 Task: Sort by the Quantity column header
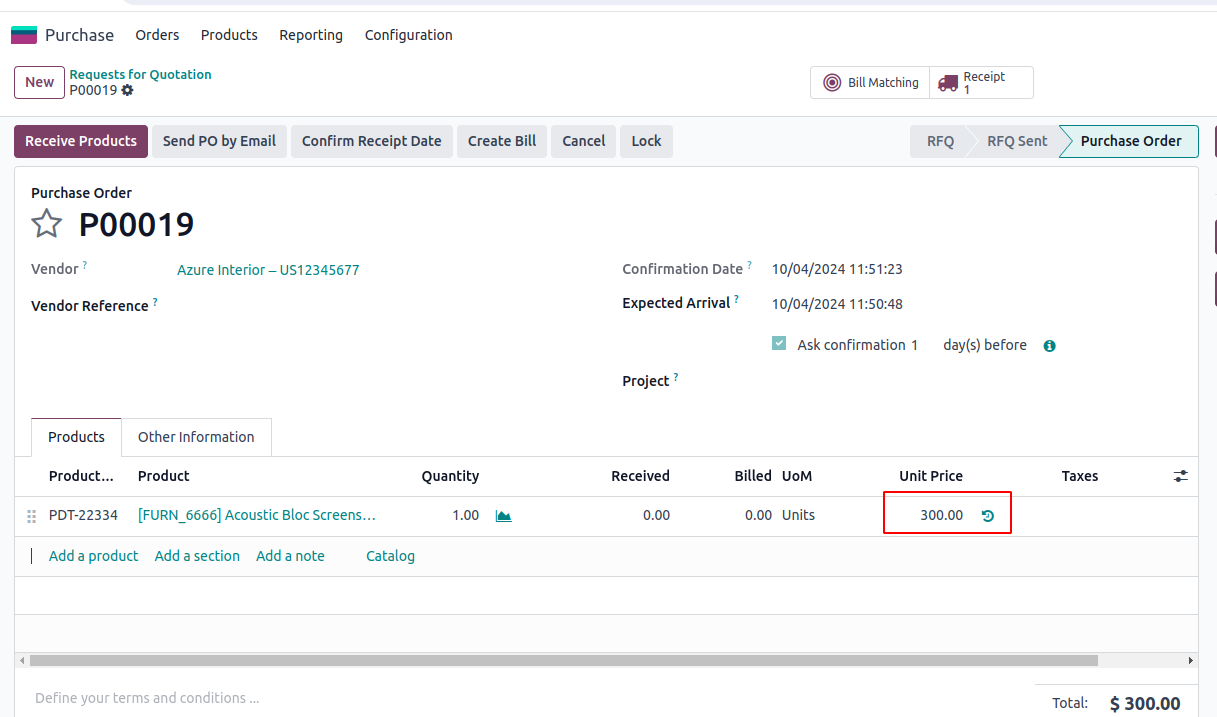pyautogui.click(x=450, y=476)
